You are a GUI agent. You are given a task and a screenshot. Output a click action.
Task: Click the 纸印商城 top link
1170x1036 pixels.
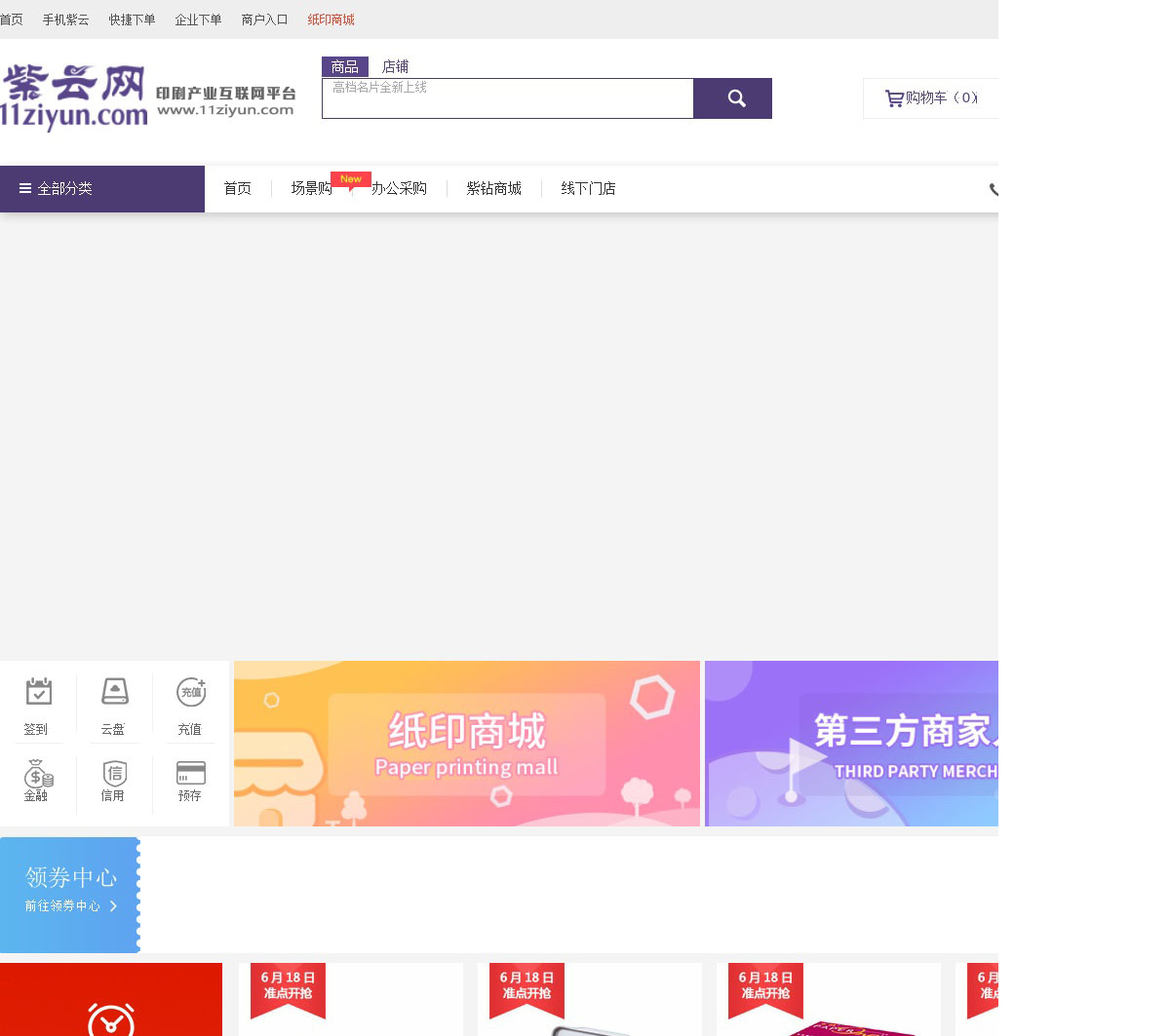pos(331,19)
